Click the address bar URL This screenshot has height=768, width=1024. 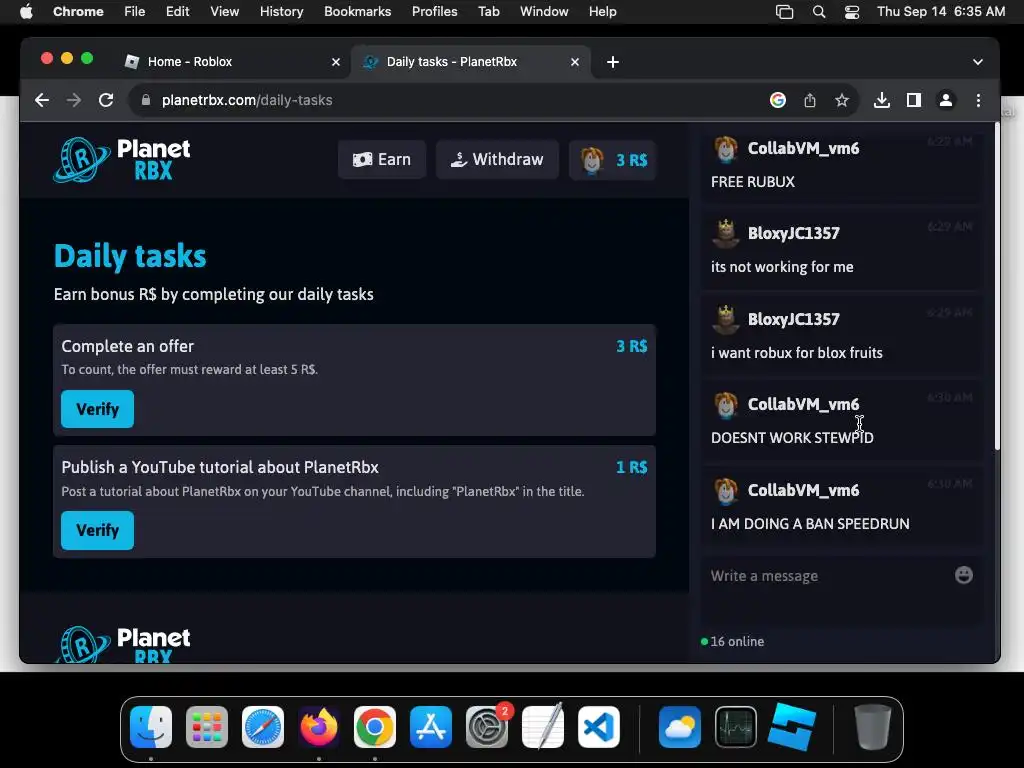click(247, 100)
